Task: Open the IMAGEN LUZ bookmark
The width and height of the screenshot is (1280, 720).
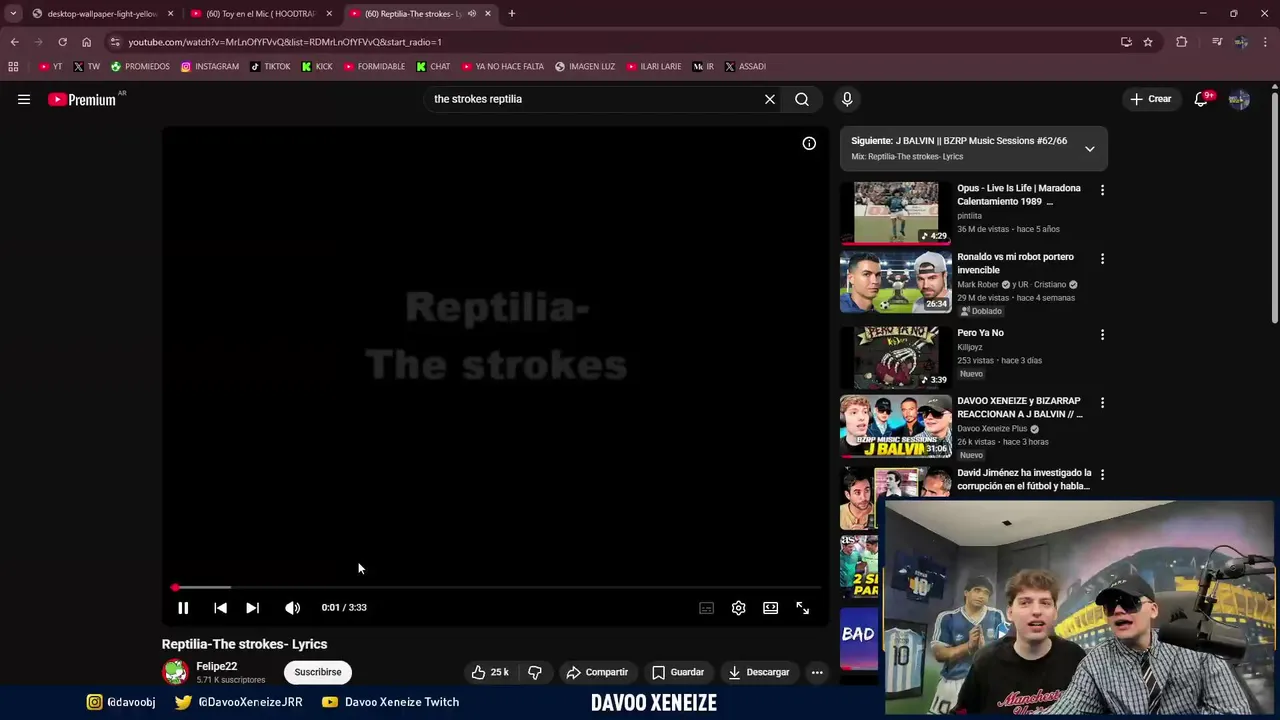Action: coord(585,67)
